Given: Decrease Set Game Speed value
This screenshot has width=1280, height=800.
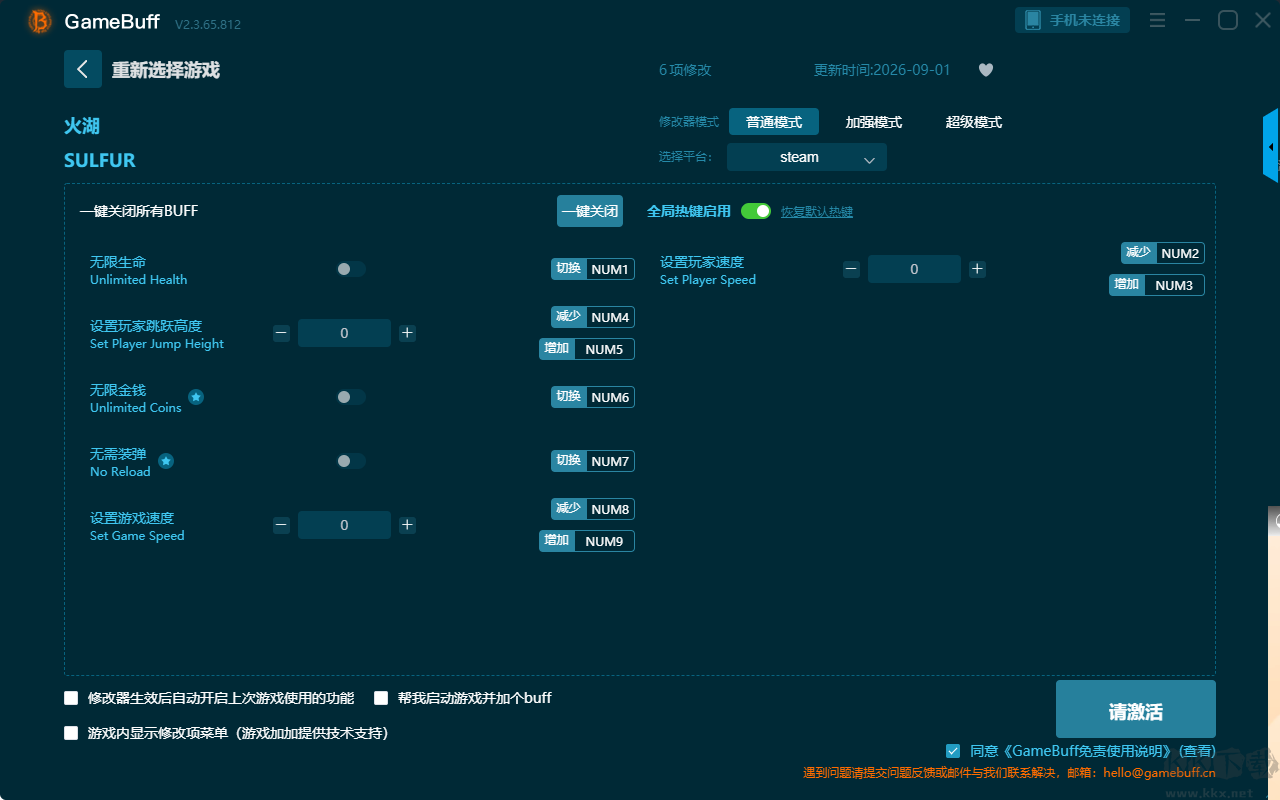Looking at the screenshot, I should pos(281,525).
